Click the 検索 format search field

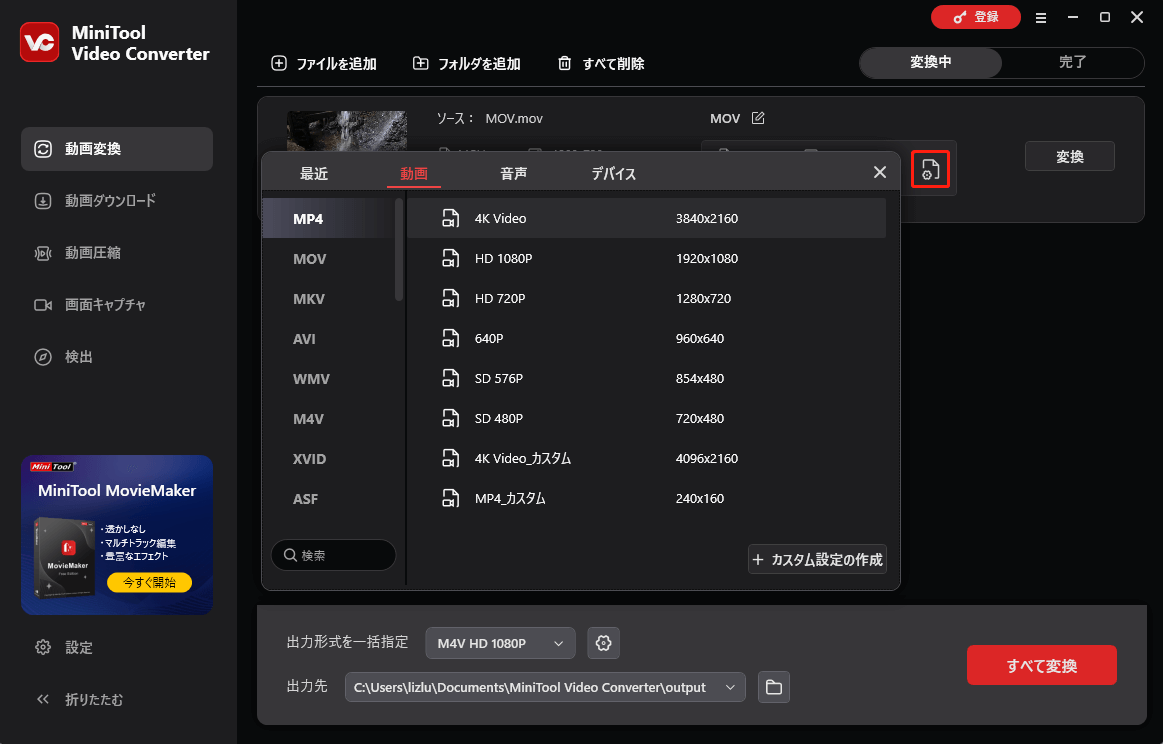[x=333, y=556]
